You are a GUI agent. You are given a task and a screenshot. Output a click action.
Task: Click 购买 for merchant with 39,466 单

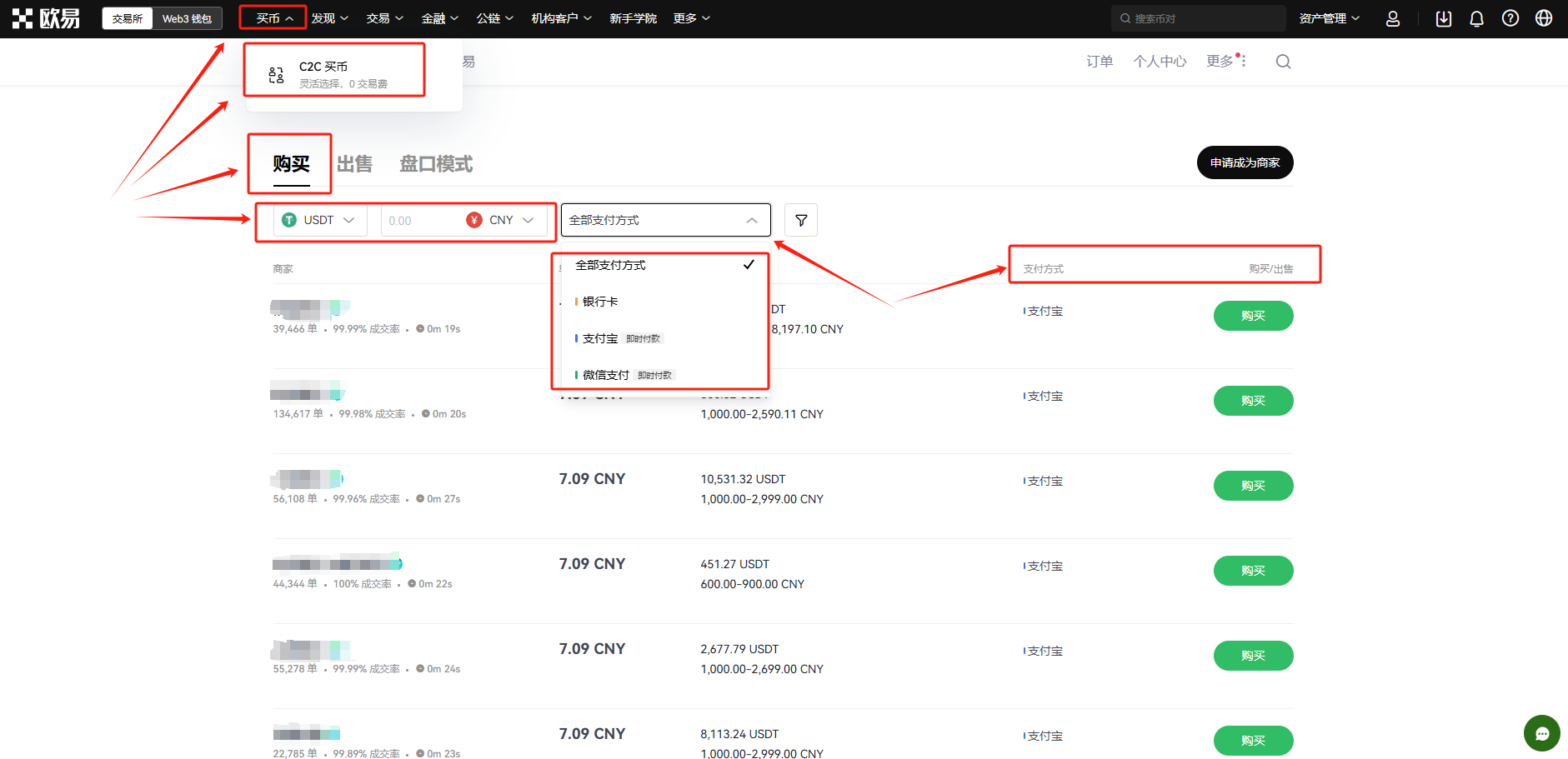coord(1253,316)
